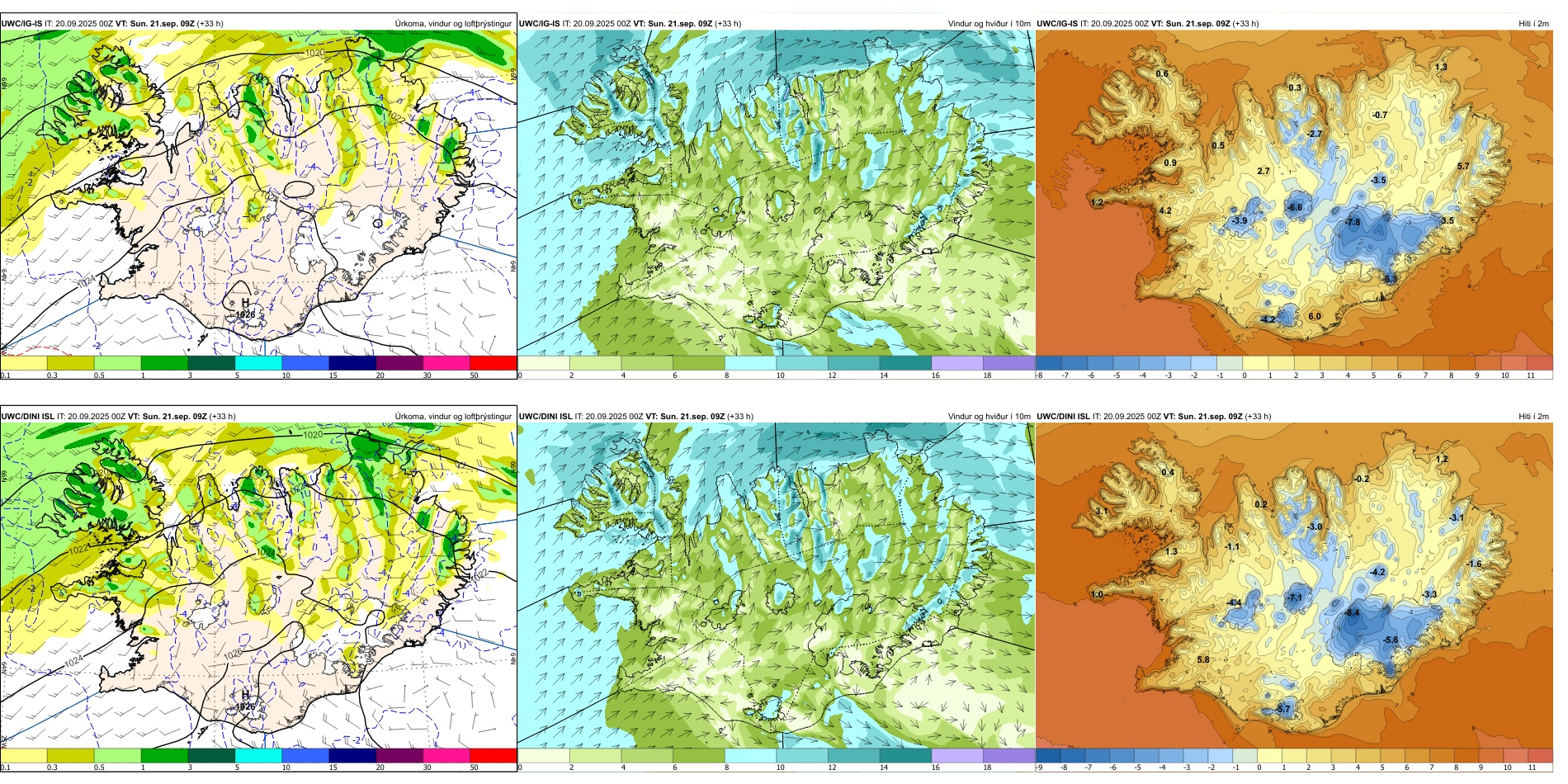The height and width of the screenshot is (784, 1568).
Task: Pick the red swatch in IG-IS precipitation legend
Action: coord(494,362)
